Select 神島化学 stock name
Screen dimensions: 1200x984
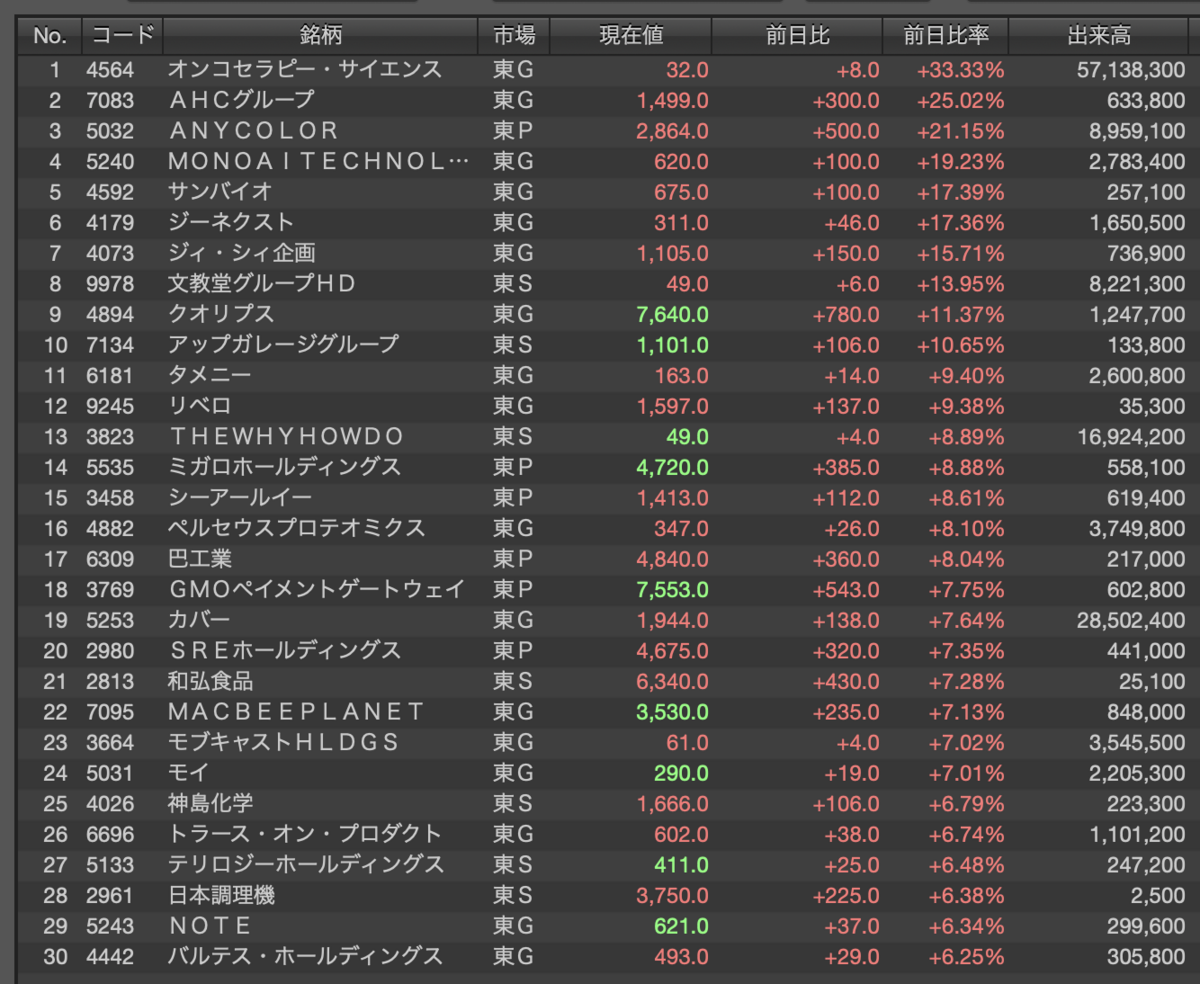pyautogui.click(x=210, y=804)
